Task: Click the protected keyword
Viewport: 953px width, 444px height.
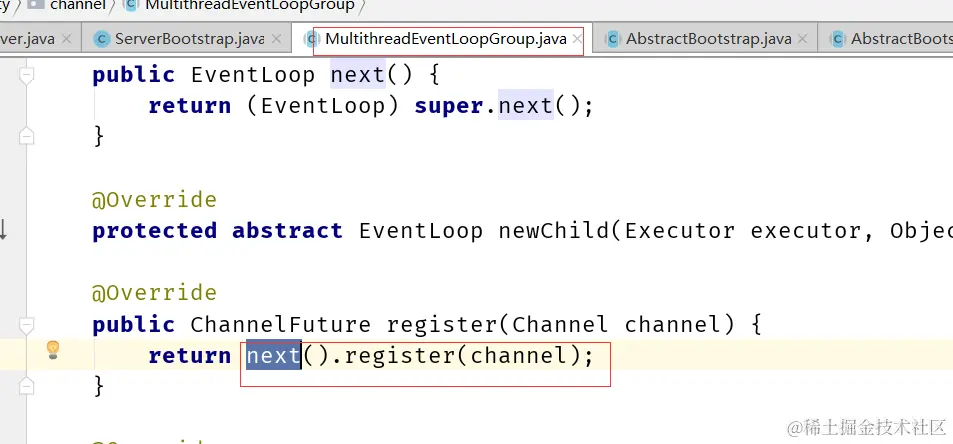Action: pyautogui.click(x=154, y=231)
